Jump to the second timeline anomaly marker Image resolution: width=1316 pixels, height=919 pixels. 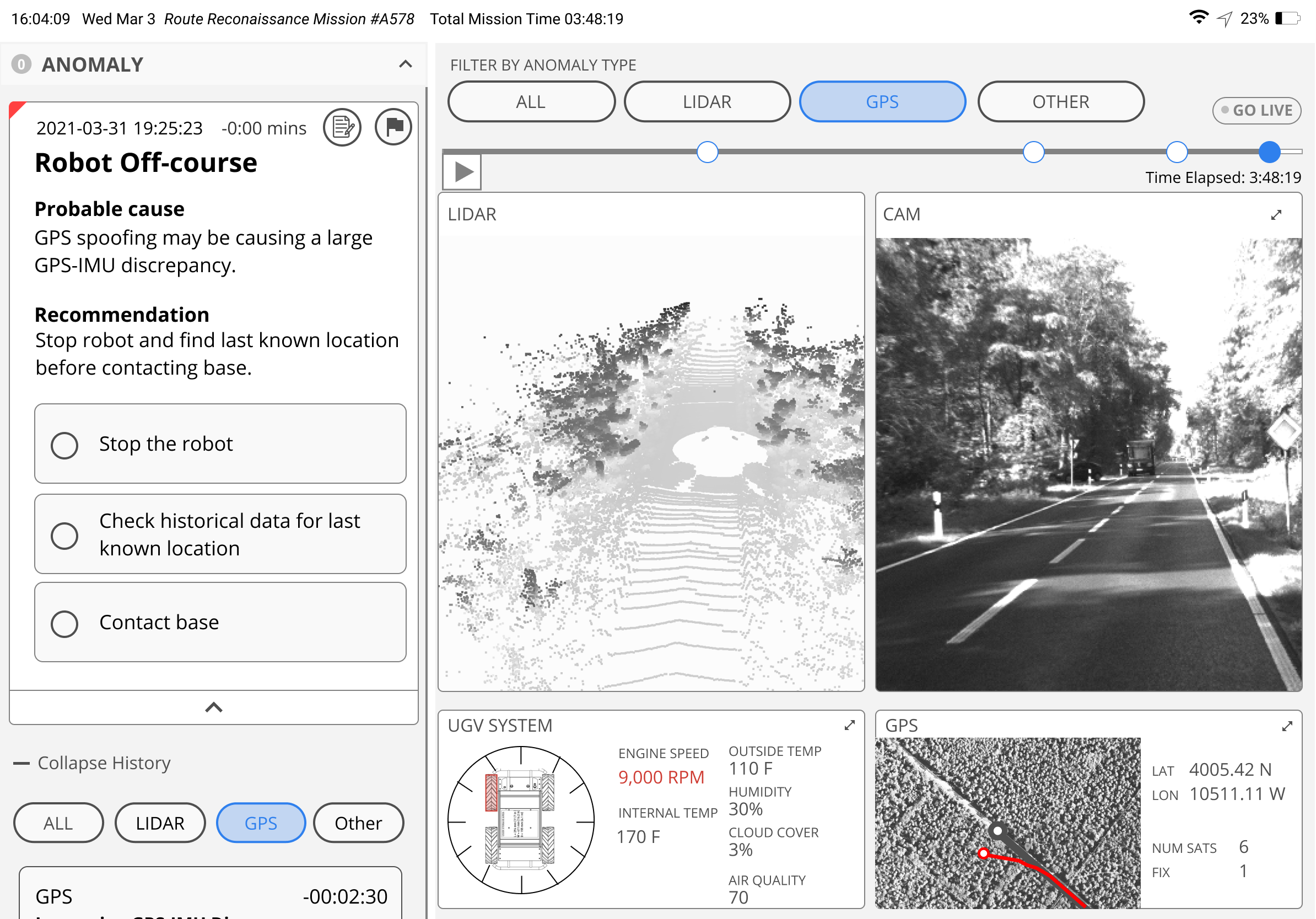(x=1033, y=152)
